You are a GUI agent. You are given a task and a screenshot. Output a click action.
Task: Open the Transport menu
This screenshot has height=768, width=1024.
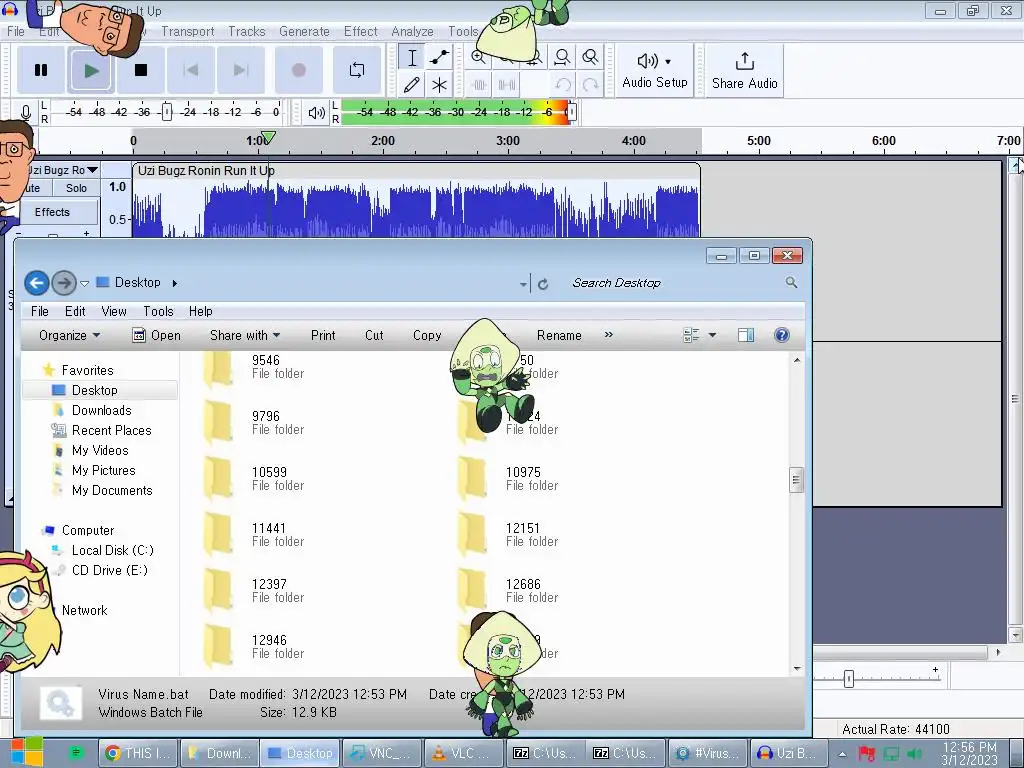coord(187,31)
